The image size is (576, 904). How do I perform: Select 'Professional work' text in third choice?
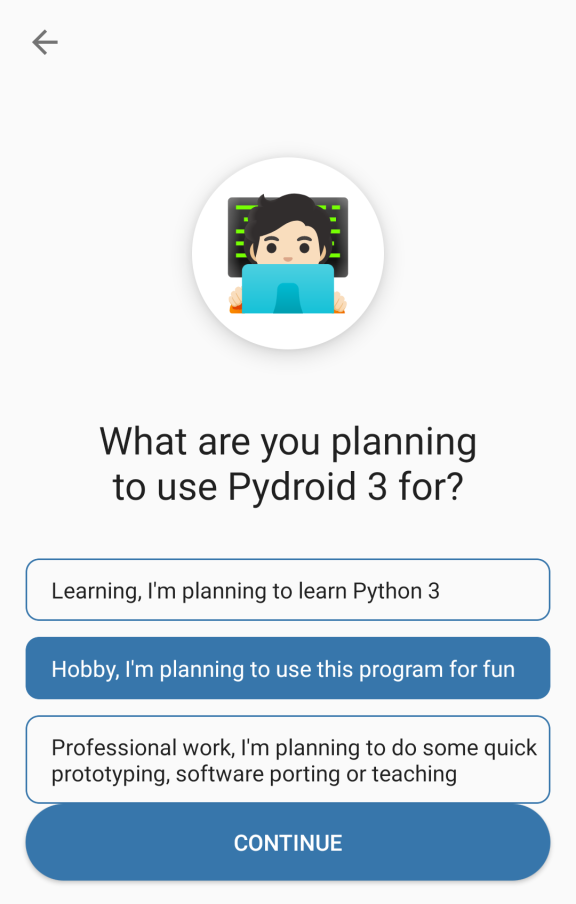click(x=142, y=748)
